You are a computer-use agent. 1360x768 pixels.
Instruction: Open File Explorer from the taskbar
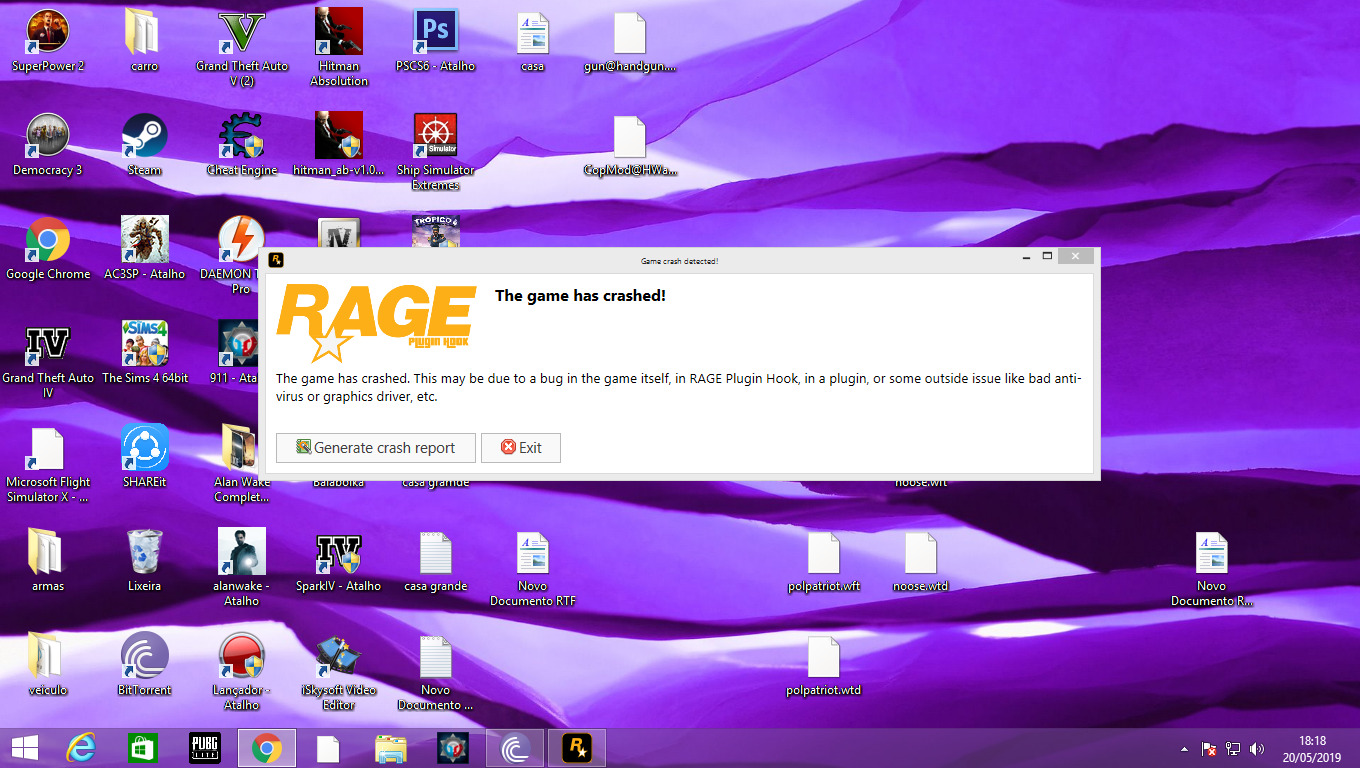[390, 748]
